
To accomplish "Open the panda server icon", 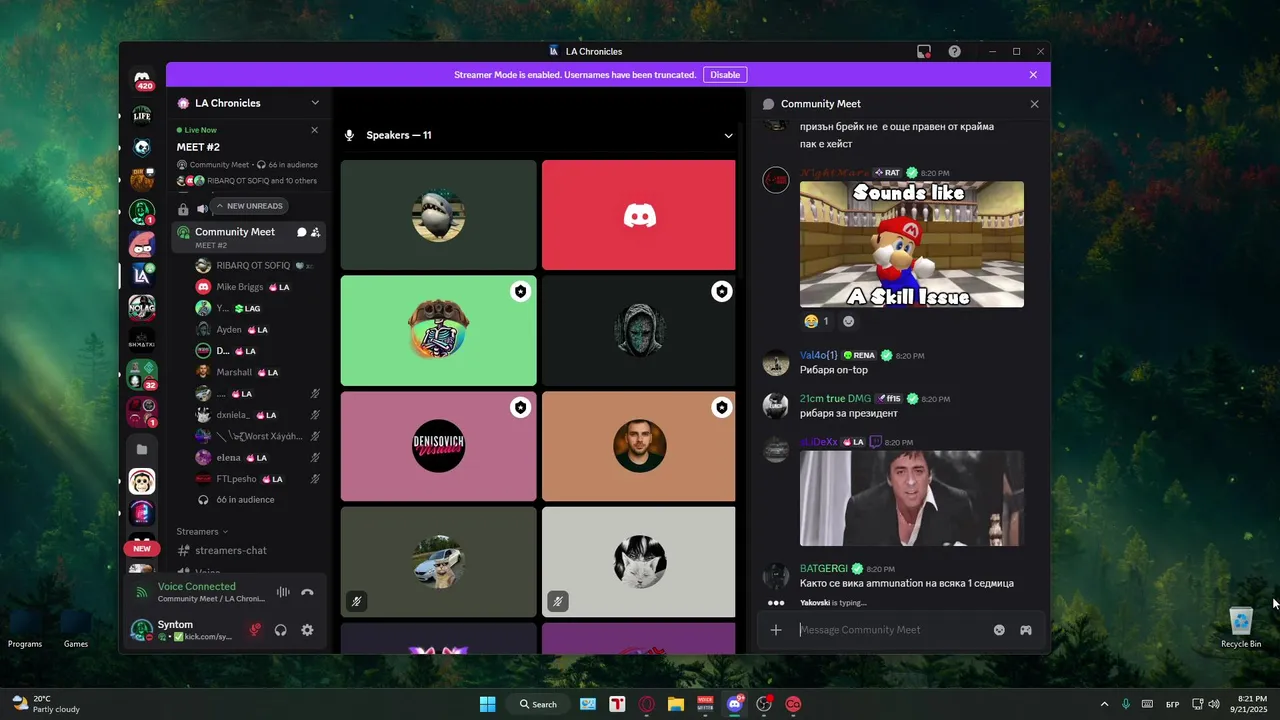I will [x=142, y=148].
